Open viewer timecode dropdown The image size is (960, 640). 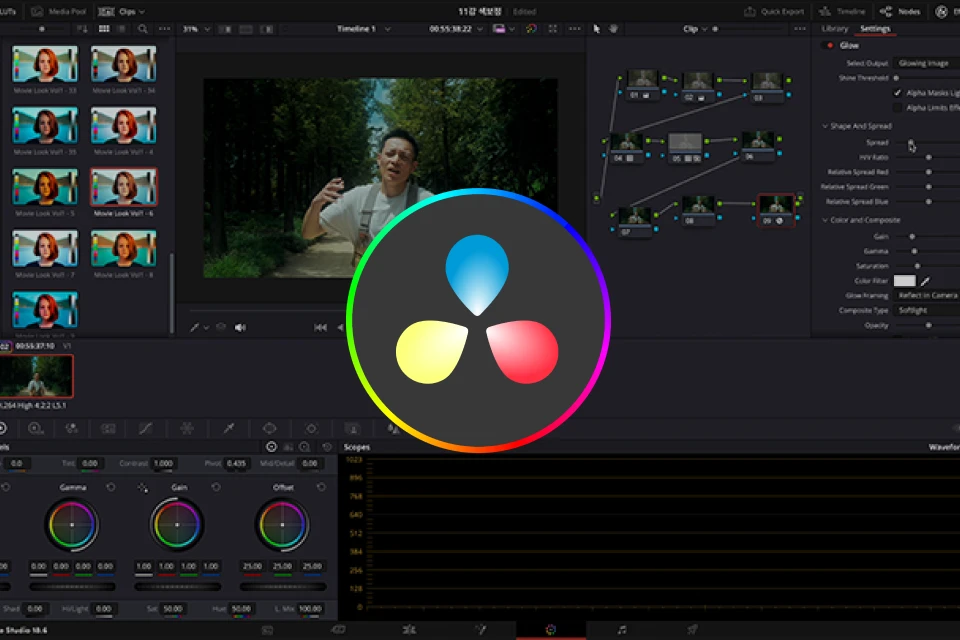pyautogui.click(x=456, y=29)
